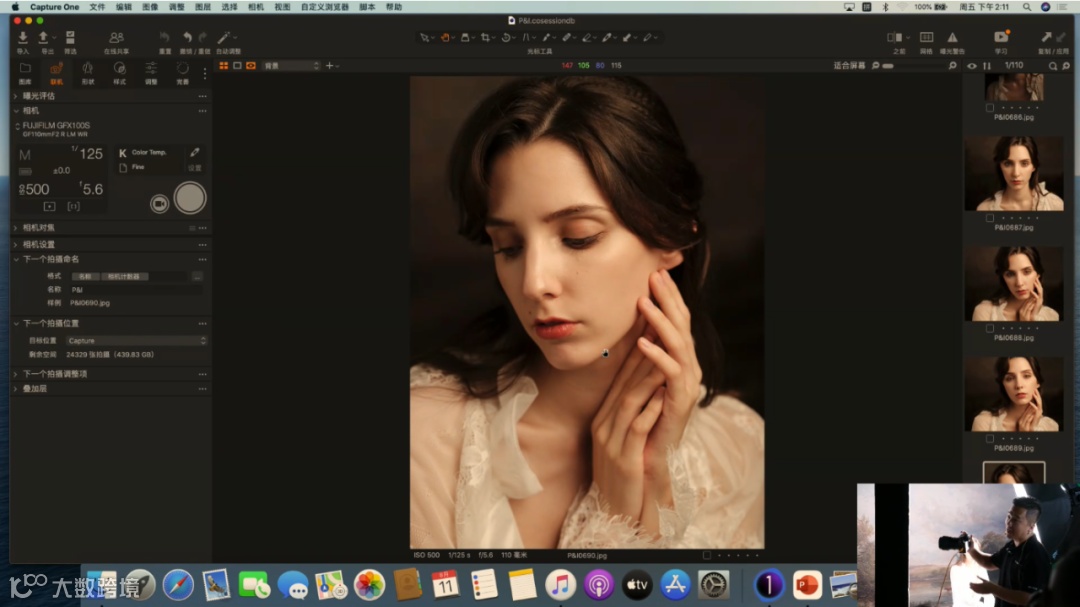Select the Crop tool

coord(486,38)
